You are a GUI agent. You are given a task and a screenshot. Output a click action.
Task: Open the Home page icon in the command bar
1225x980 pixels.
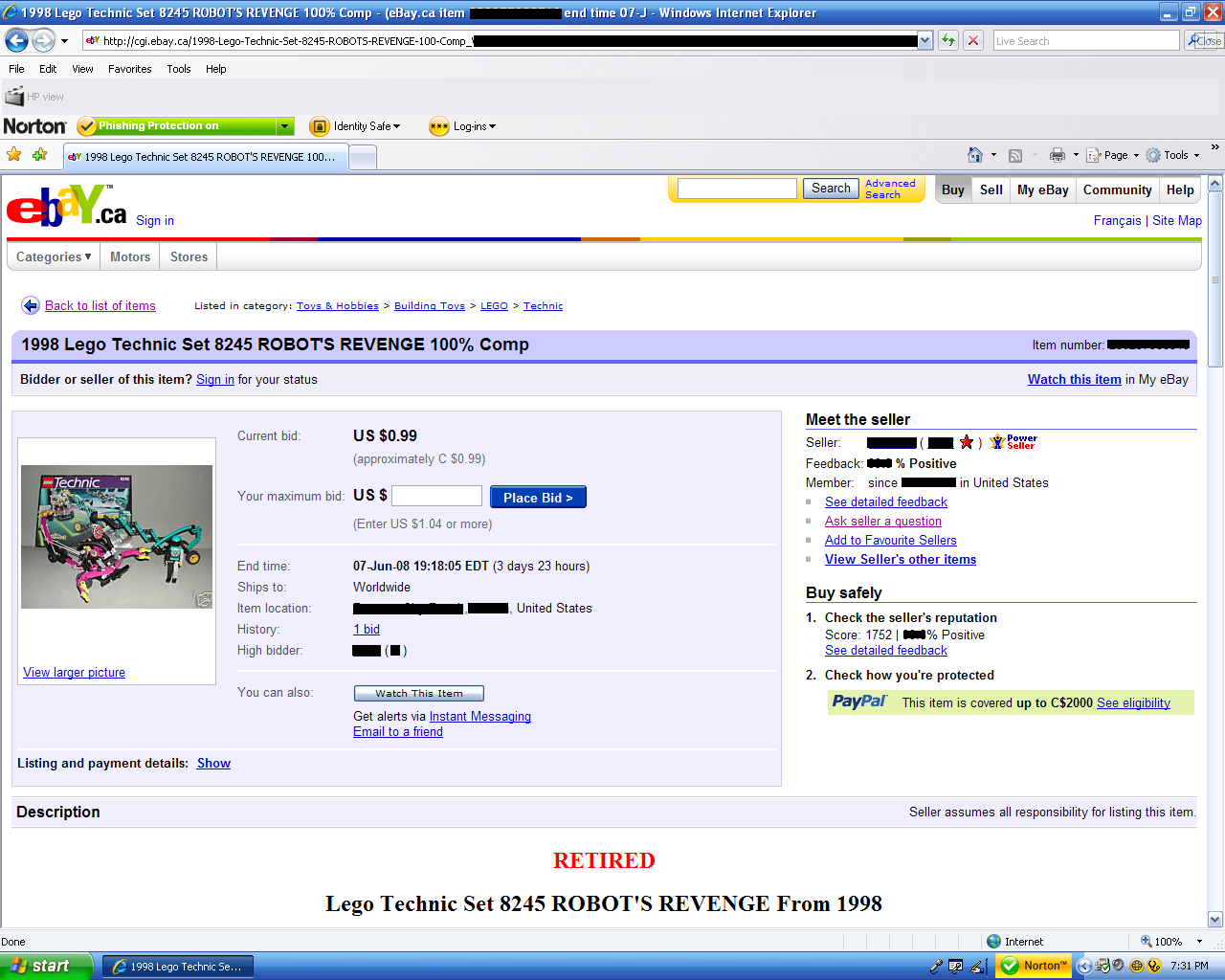coord(975,155)
